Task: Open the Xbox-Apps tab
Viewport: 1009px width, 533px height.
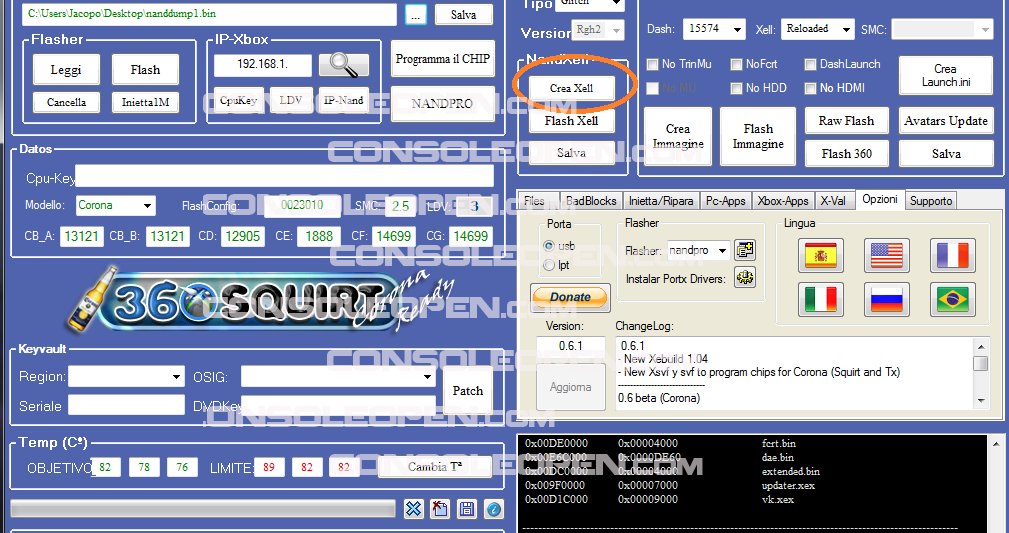Action: pos(783,201)
